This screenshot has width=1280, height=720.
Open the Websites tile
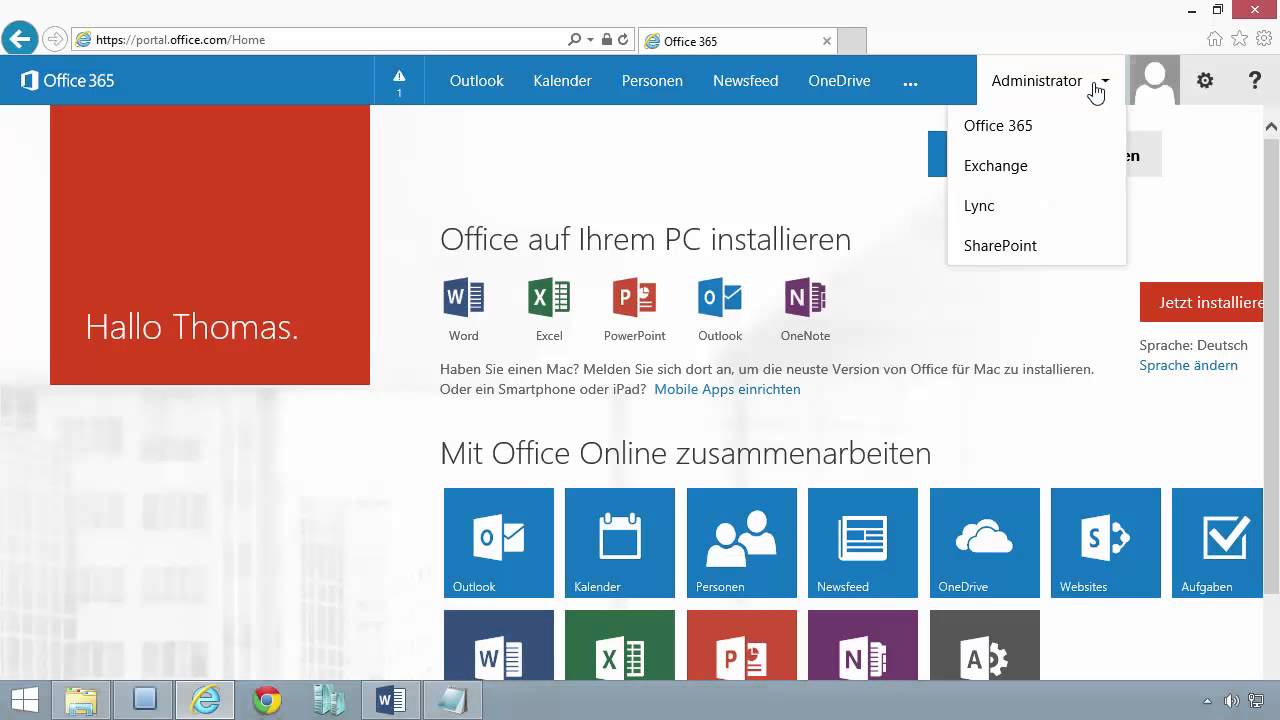pos(1106,543)
